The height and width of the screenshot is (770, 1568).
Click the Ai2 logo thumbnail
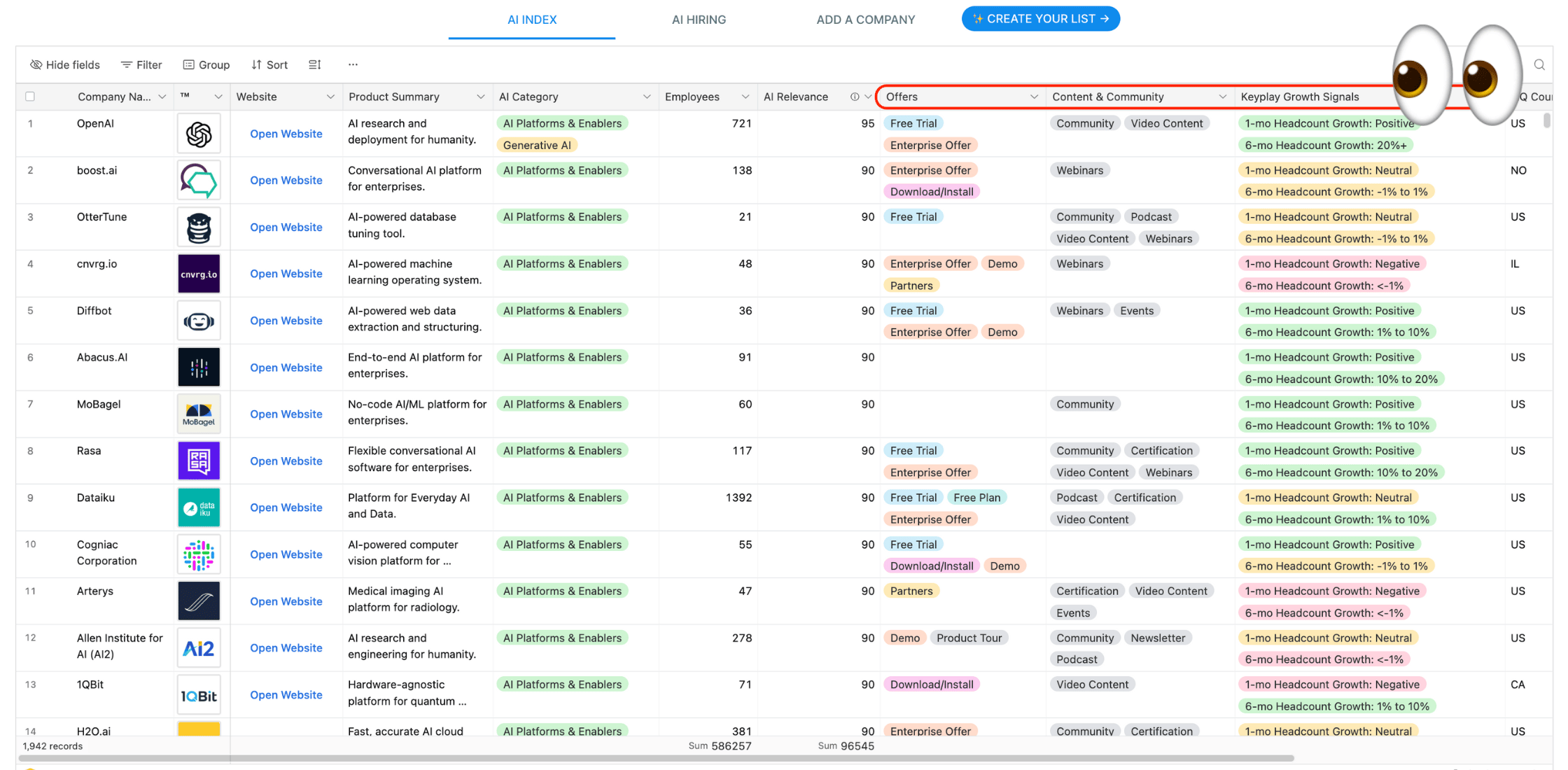(199, 648)
